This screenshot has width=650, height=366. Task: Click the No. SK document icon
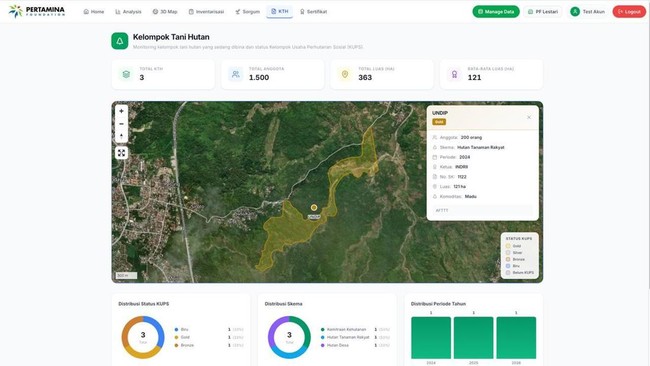(x=434, y=177)
